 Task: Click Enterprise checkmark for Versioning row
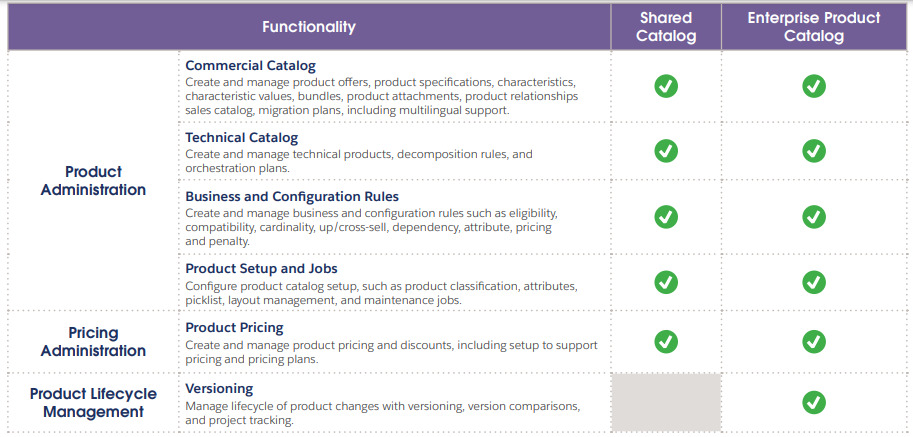(814, 403)
